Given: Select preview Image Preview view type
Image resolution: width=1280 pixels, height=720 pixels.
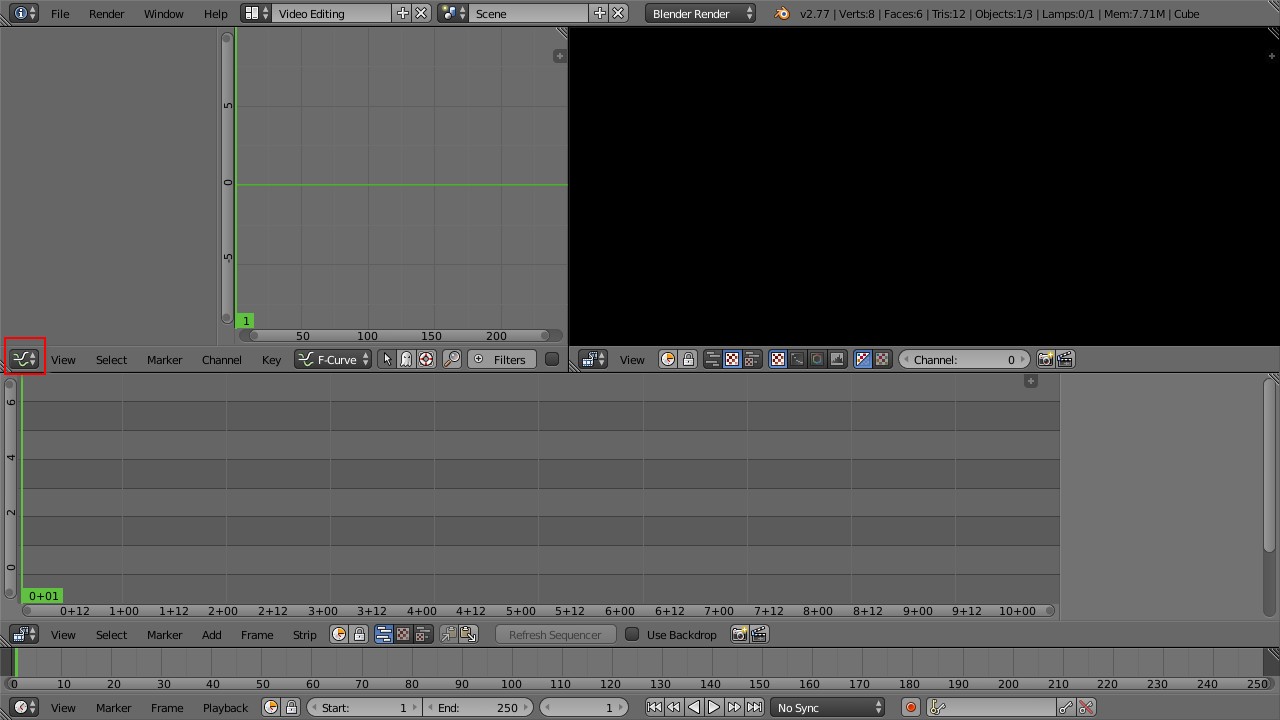Looking at the screenshot, I should coord(732,360).
